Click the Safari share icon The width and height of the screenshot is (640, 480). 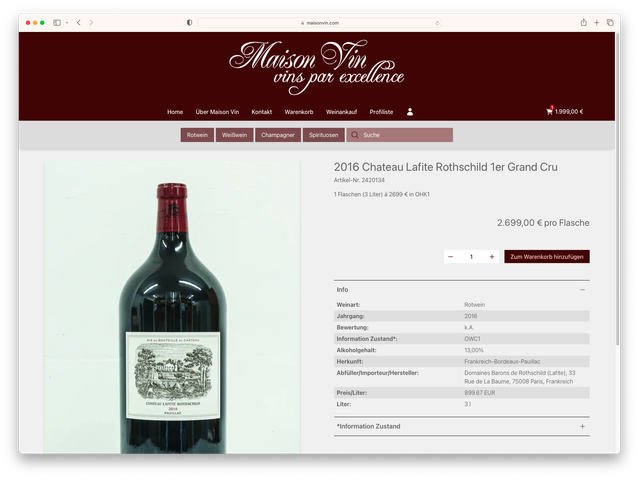click(584, 22)
